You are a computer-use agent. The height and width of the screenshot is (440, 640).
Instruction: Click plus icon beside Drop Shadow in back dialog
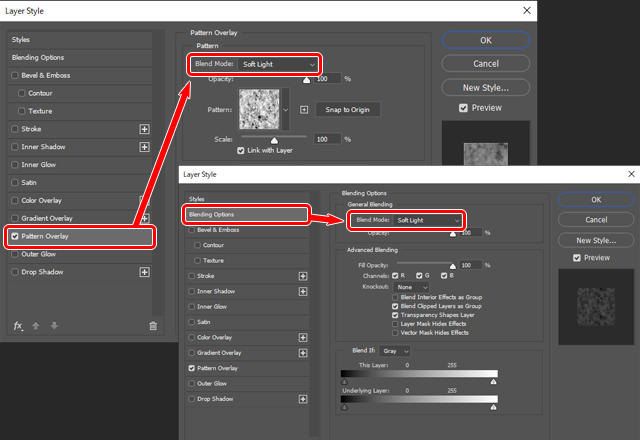[x=144, y=272]
